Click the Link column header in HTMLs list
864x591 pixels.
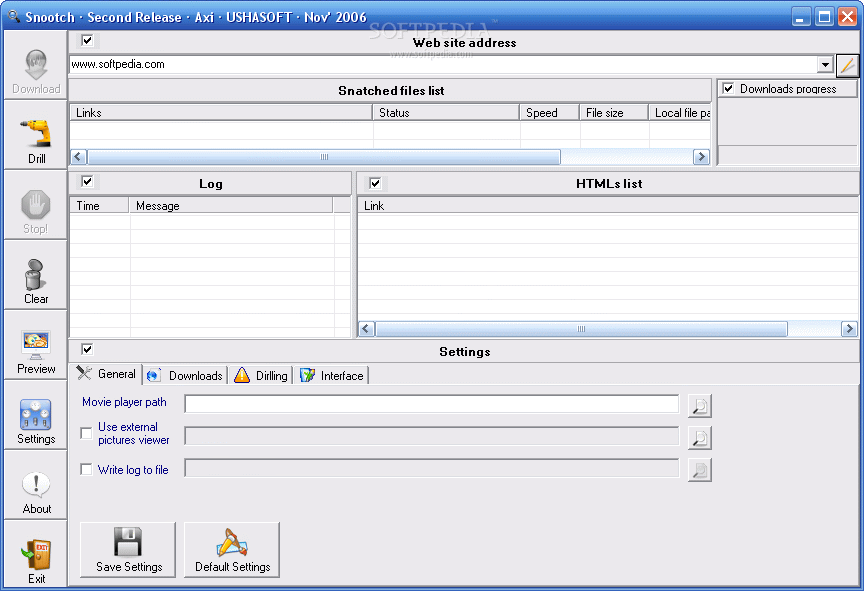[608, 205]
